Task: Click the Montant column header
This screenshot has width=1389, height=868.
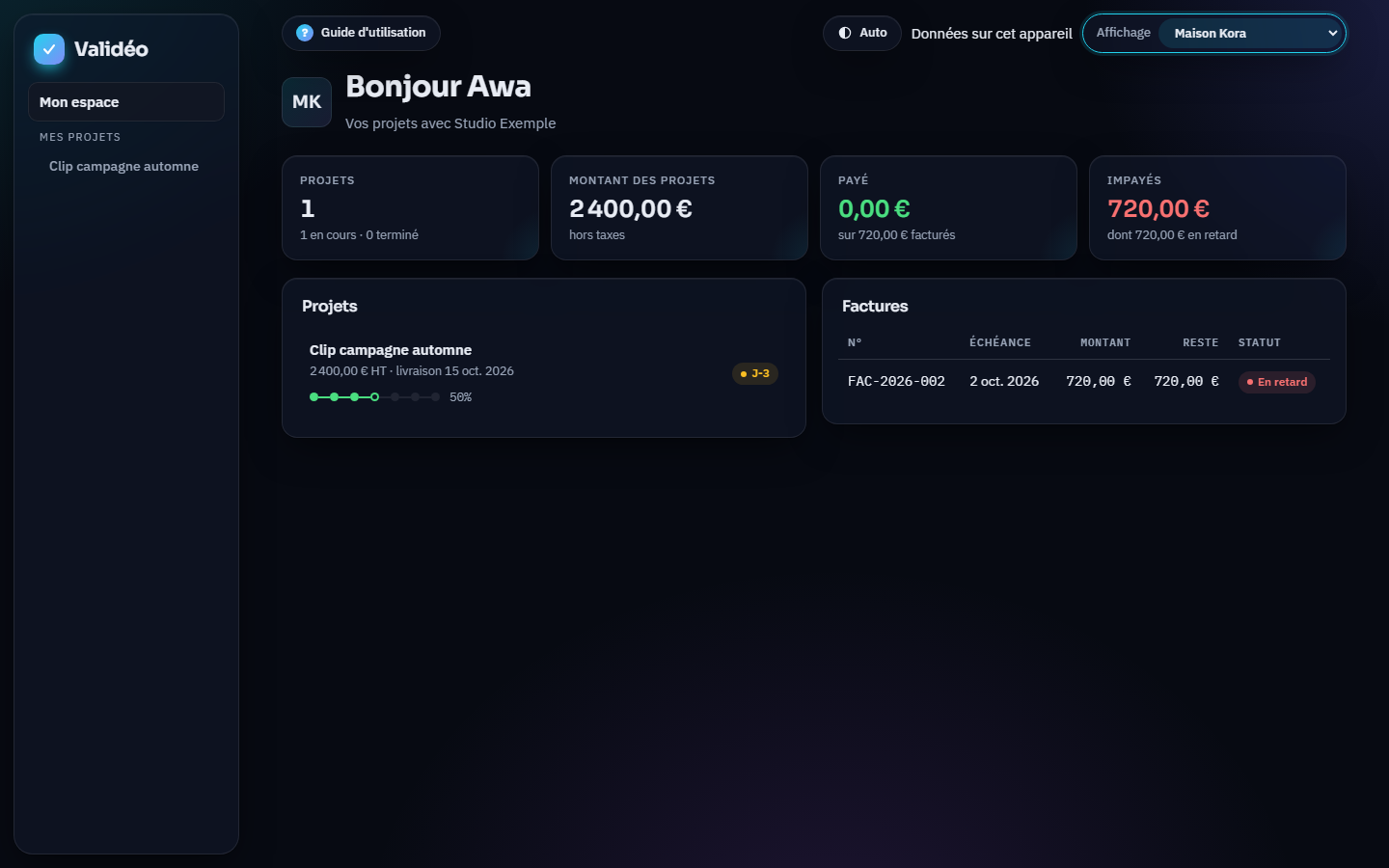Action: pos(1105,342)
